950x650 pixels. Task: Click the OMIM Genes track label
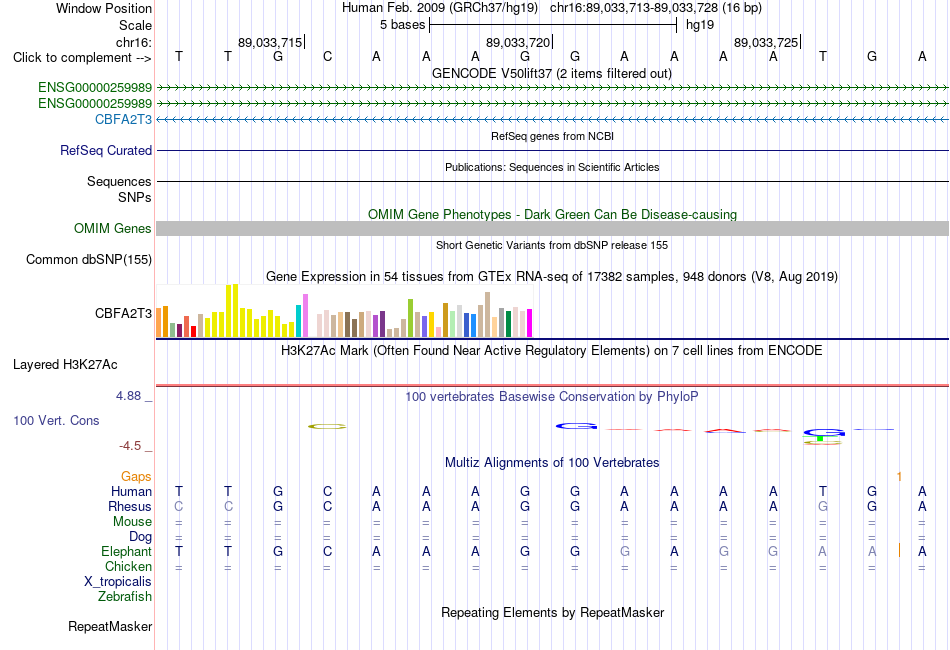pos(112,228)
